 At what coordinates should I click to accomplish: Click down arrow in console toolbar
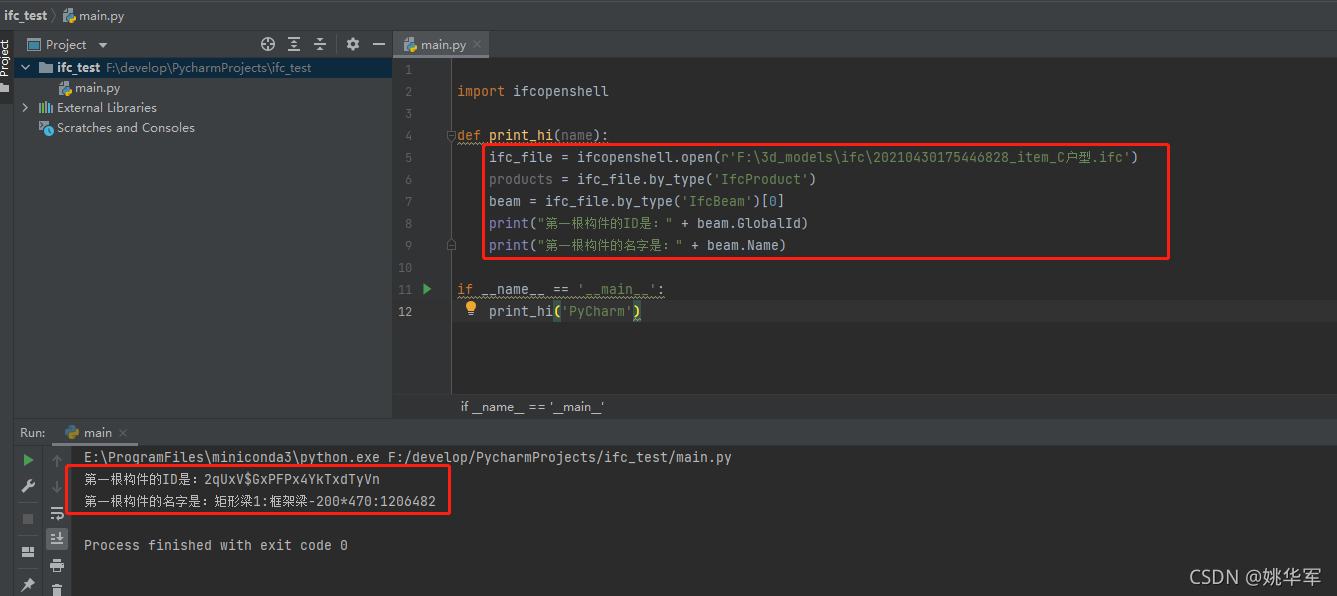(x=57, y=486)
